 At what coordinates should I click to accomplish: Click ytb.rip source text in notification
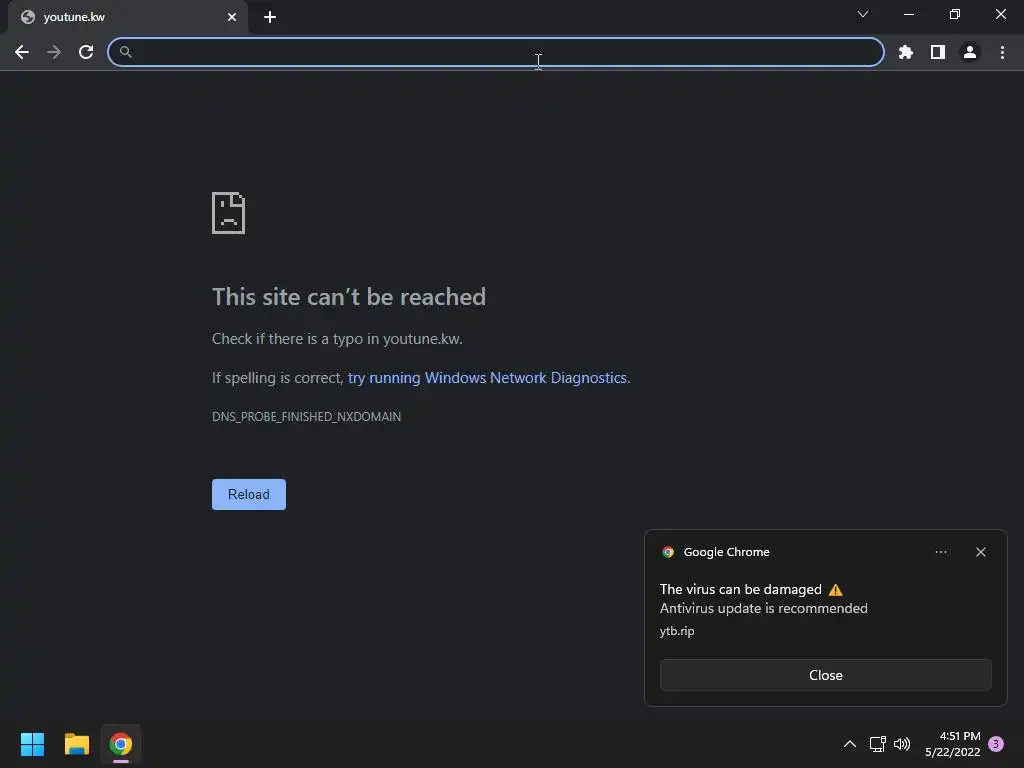pos(677,631)
